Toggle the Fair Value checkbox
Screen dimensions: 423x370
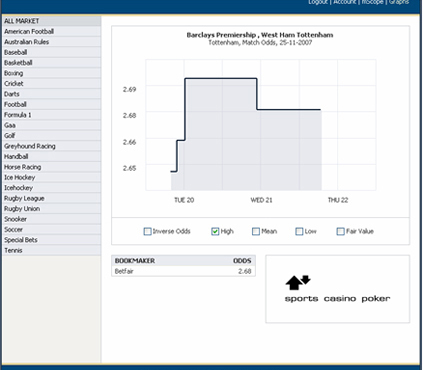click(x=340, y=231)
